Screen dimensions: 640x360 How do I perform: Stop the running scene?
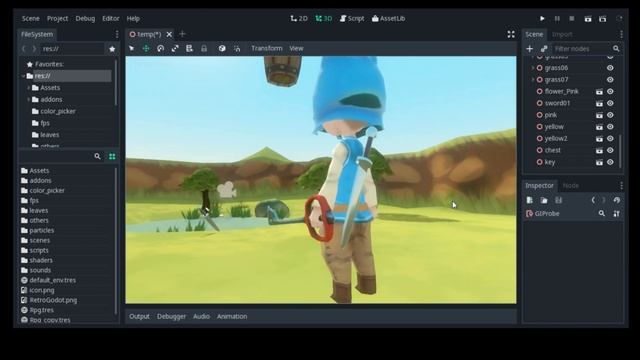pos(572,18)
